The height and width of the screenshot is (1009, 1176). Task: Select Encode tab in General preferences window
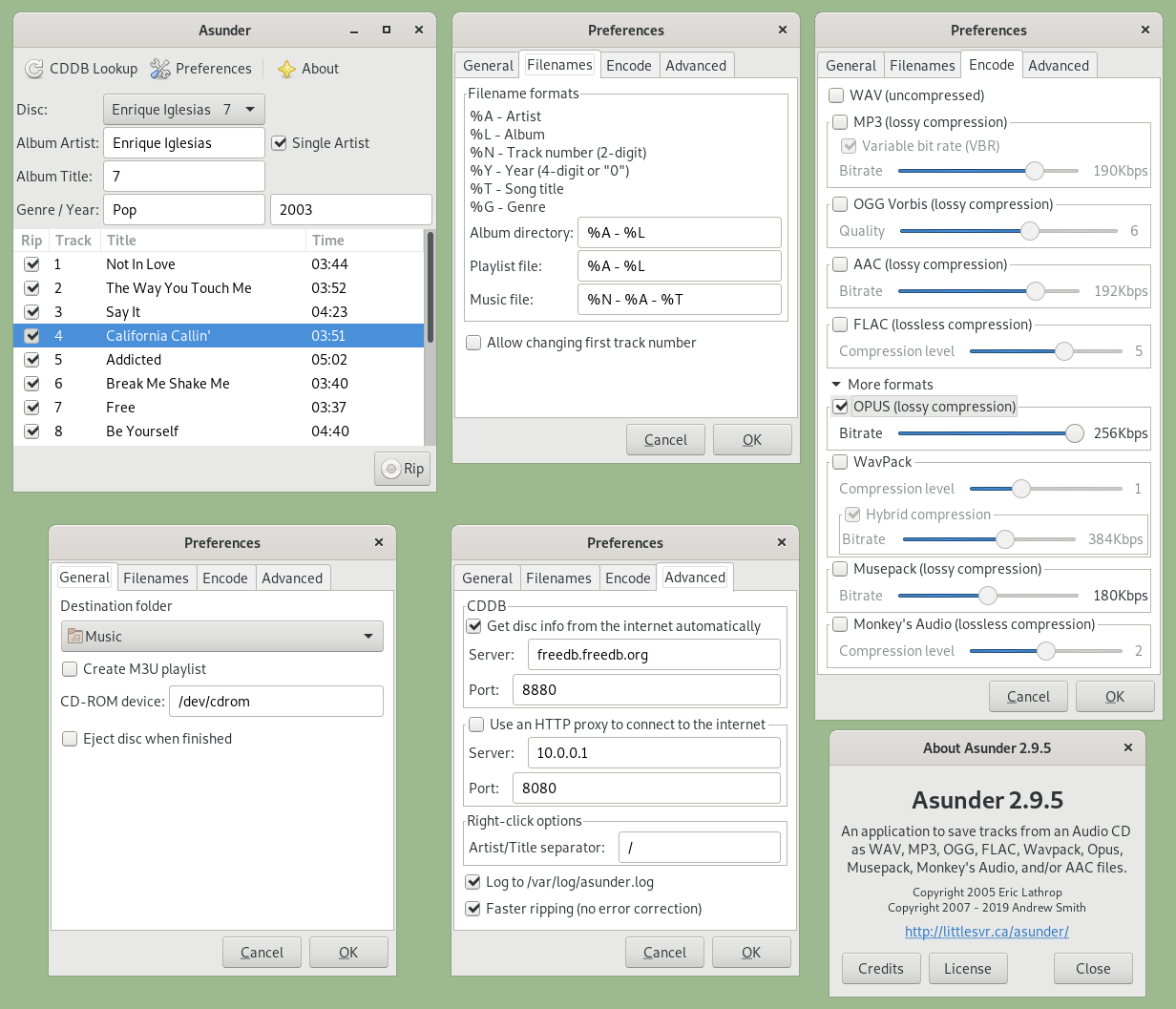pos(225,578)
